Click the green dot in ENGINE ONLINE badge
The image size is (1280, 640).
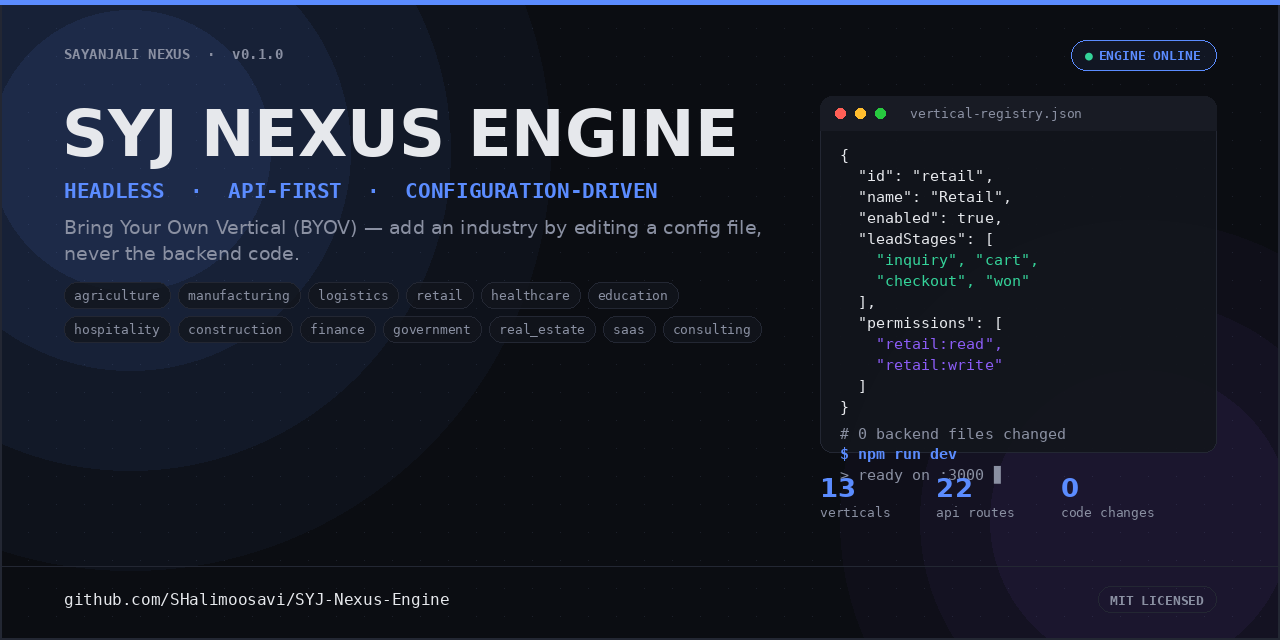pos(1089,56)
